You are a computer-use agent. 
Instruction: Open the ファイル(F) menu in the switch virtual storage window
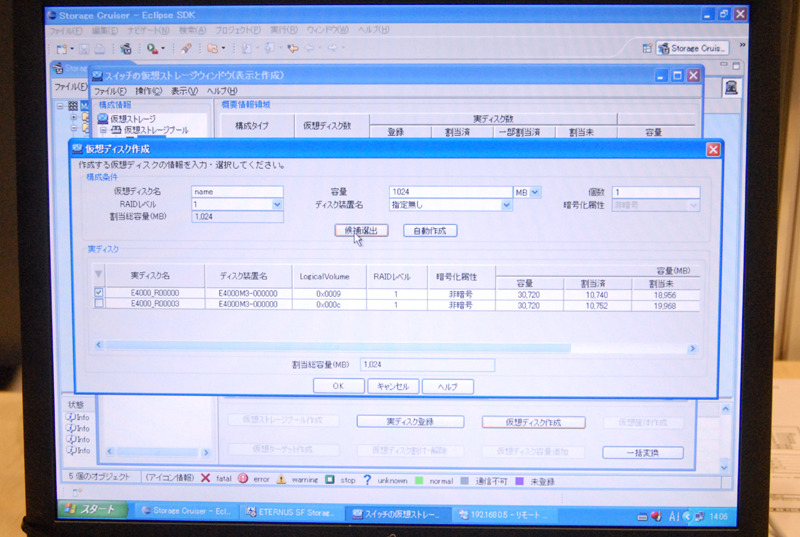[x=110, y=91]
